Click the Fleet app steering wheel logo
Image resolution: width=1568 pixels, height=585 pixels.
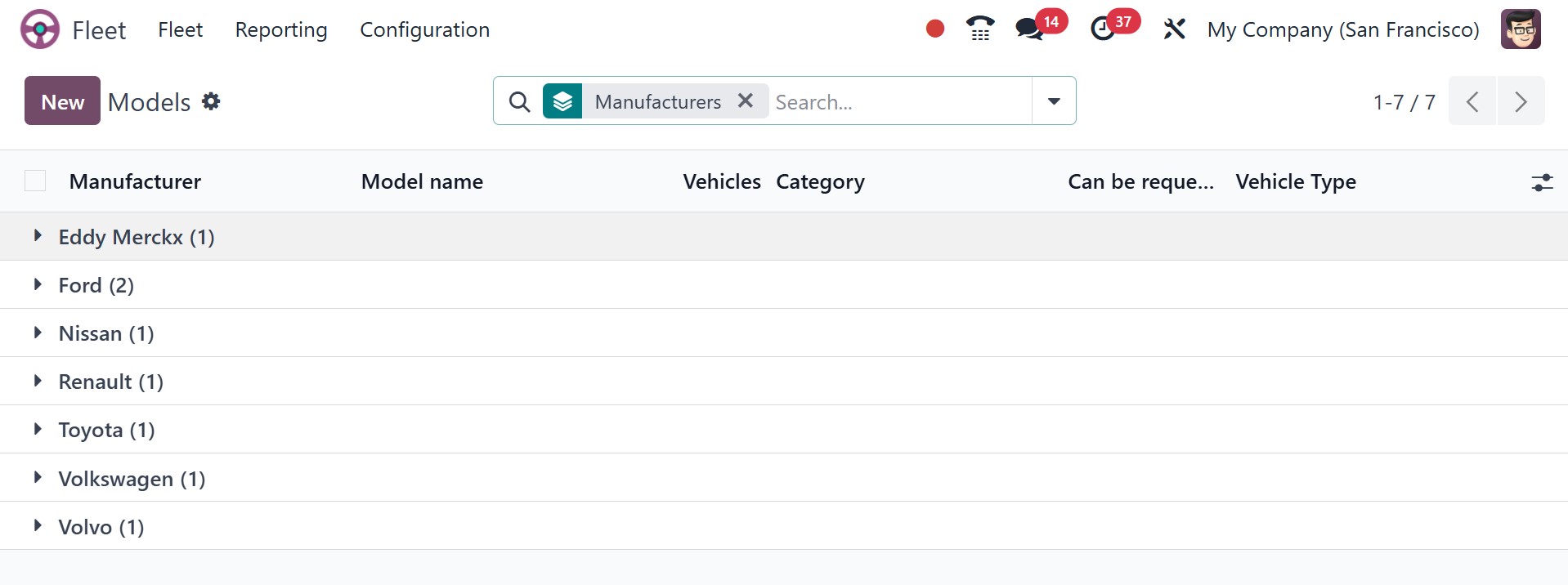(x=39, y=29)
